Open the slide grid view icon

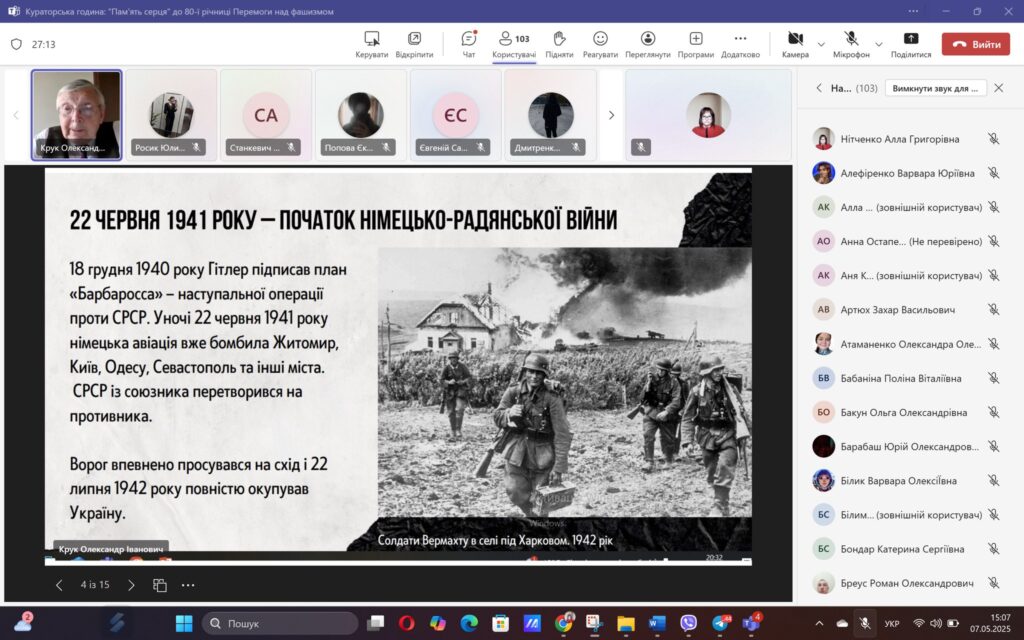[x=159, y=585]
